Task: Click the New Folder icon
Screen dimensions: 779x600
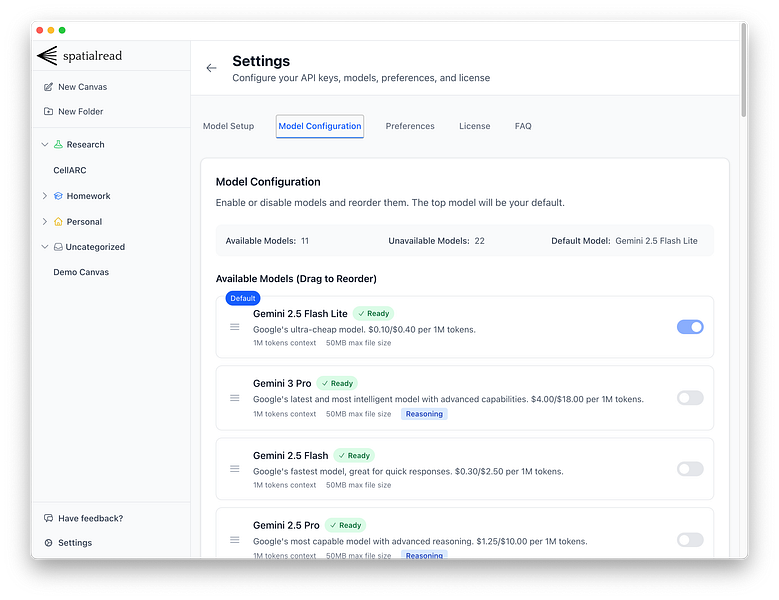Action: tap(48, 111)
